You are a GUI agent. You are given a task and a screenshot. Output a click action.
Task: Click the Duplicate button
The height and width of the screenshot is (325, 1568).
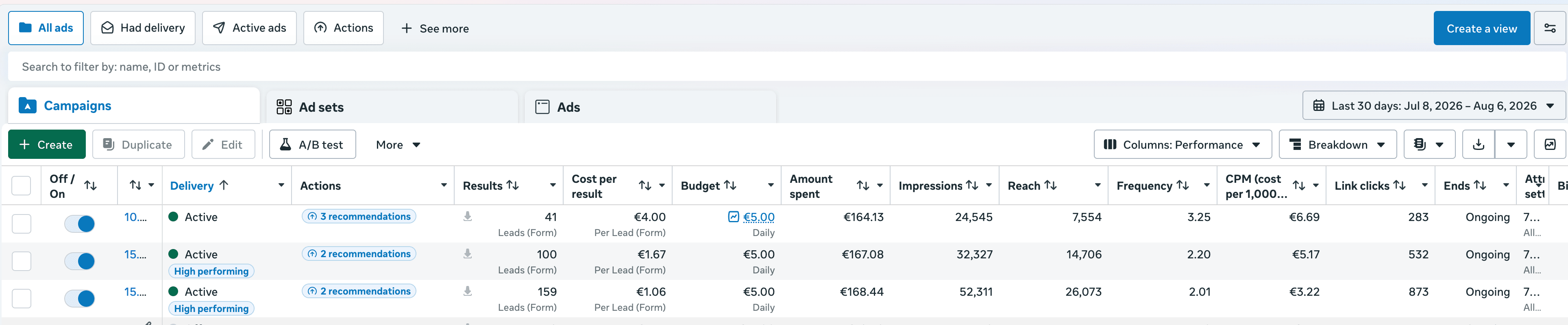(x=138, y=145)
